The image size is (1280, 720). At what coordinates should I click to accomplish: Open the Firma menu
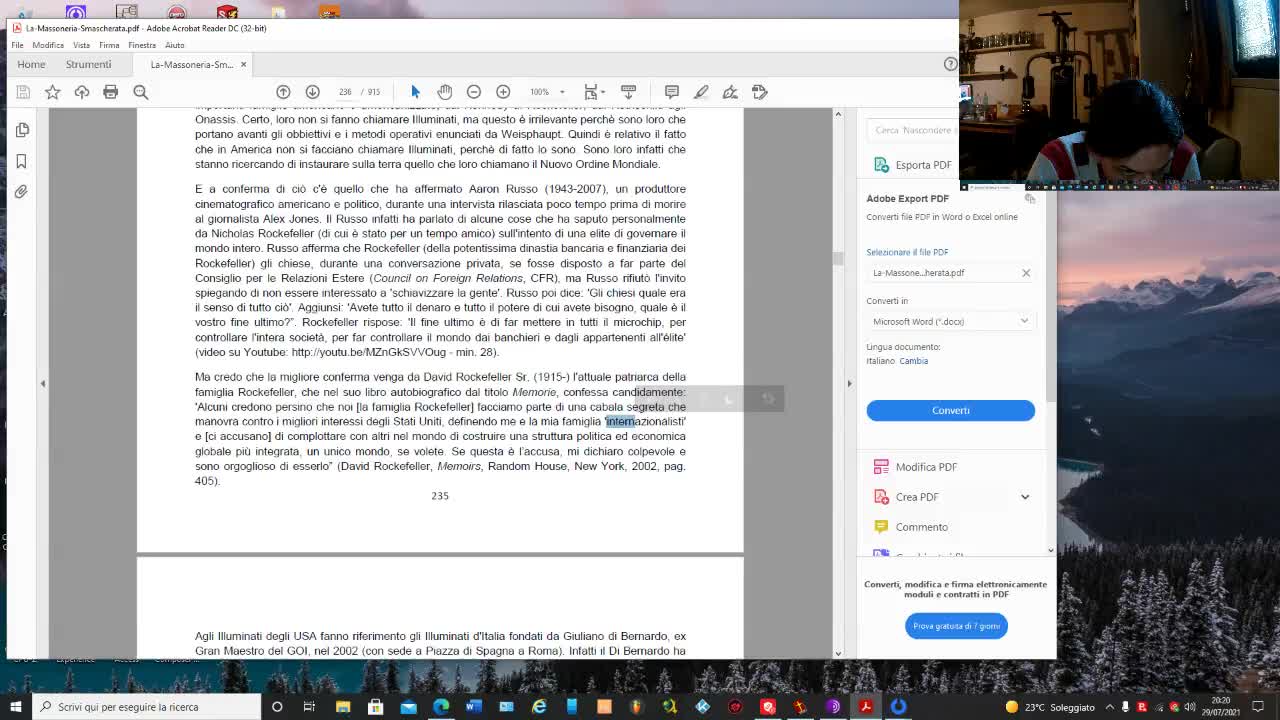click(109, 45)
